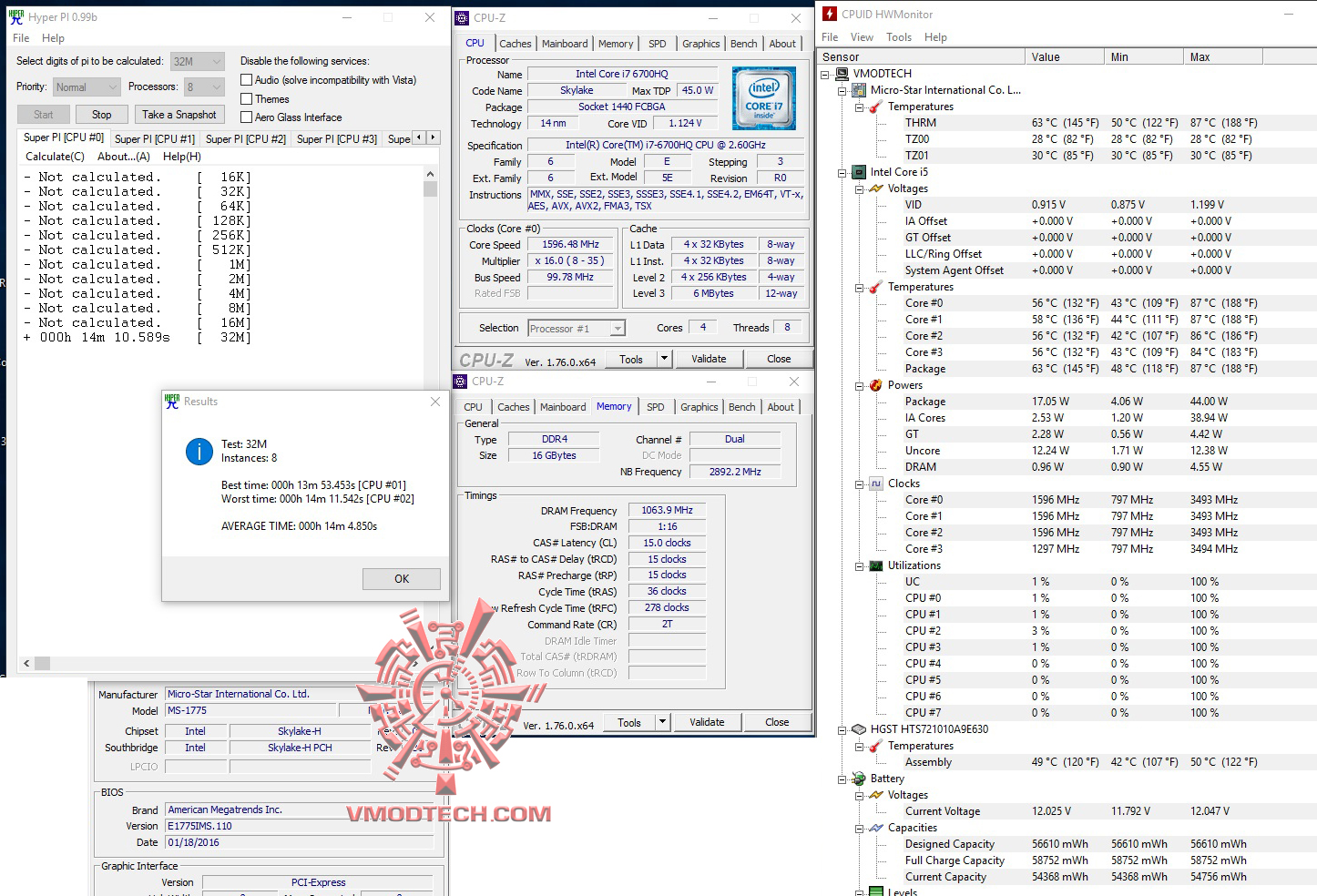Image resolution: width=1317 pixels, height=896 pixels.
Task: Click the left arrow of Hyper PI horizontal scrollbar
Action: (x=26, y=664)
